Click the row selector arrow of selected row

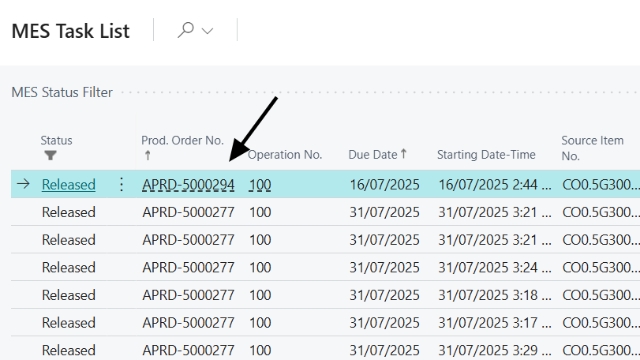23,184
